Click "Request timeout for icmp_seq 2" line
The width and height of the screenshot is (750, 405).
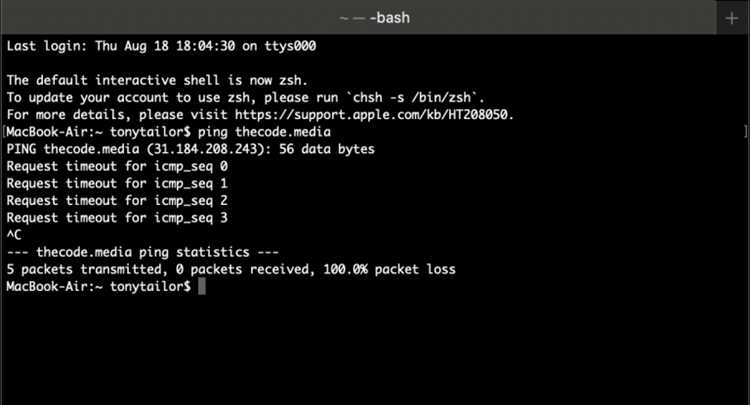pos(117,201)
